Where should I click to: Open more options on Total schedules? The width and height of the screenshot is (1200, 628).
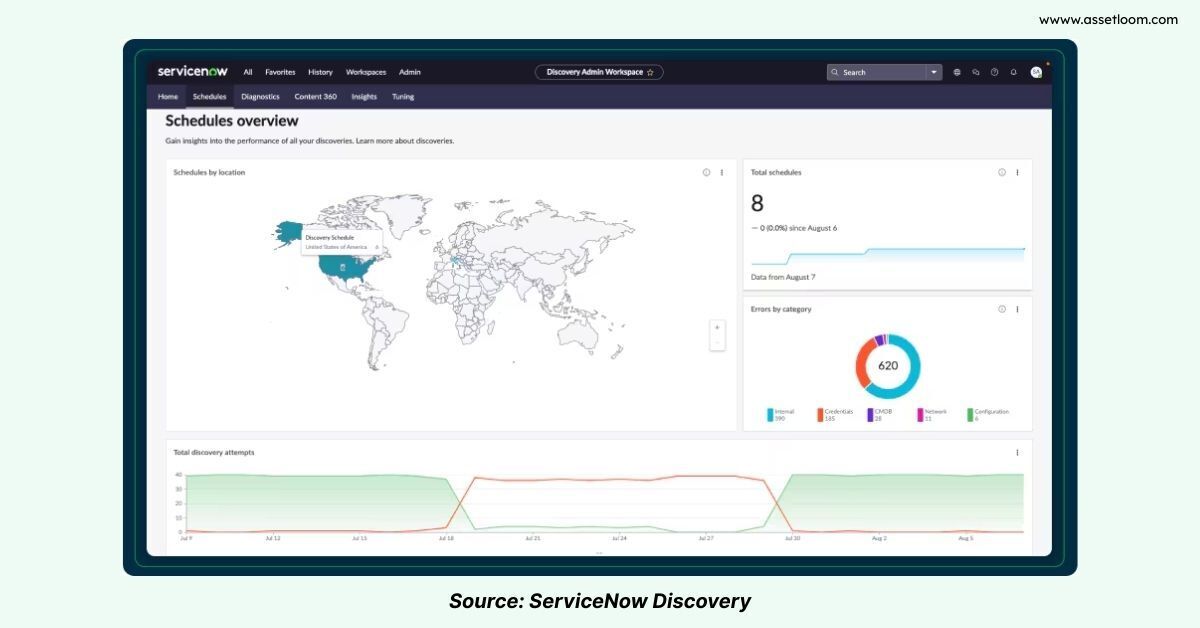[x=1018, y=172]
